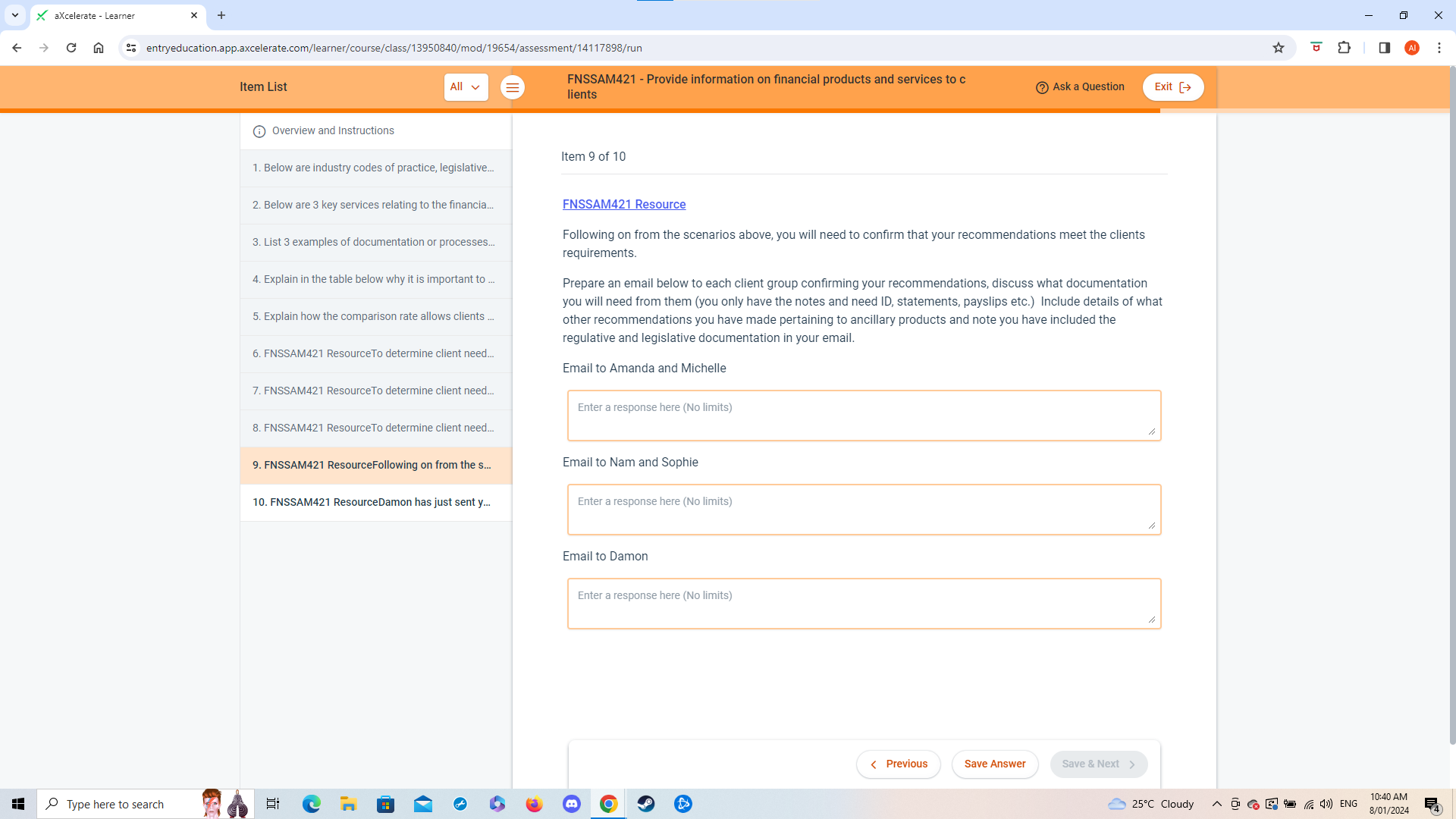Open the FNSSAM421 Resource link
Image resolution: width=1456 pixels, height=819 pixels.
[x=623, y=204]
